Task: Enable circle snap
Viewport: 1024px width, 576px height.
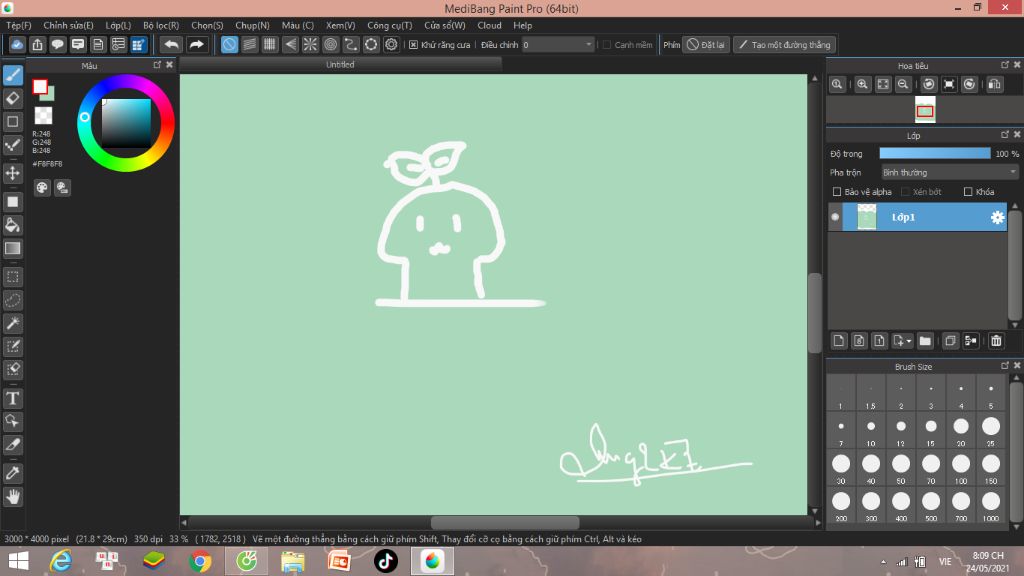Action: (x=330, y=44)
